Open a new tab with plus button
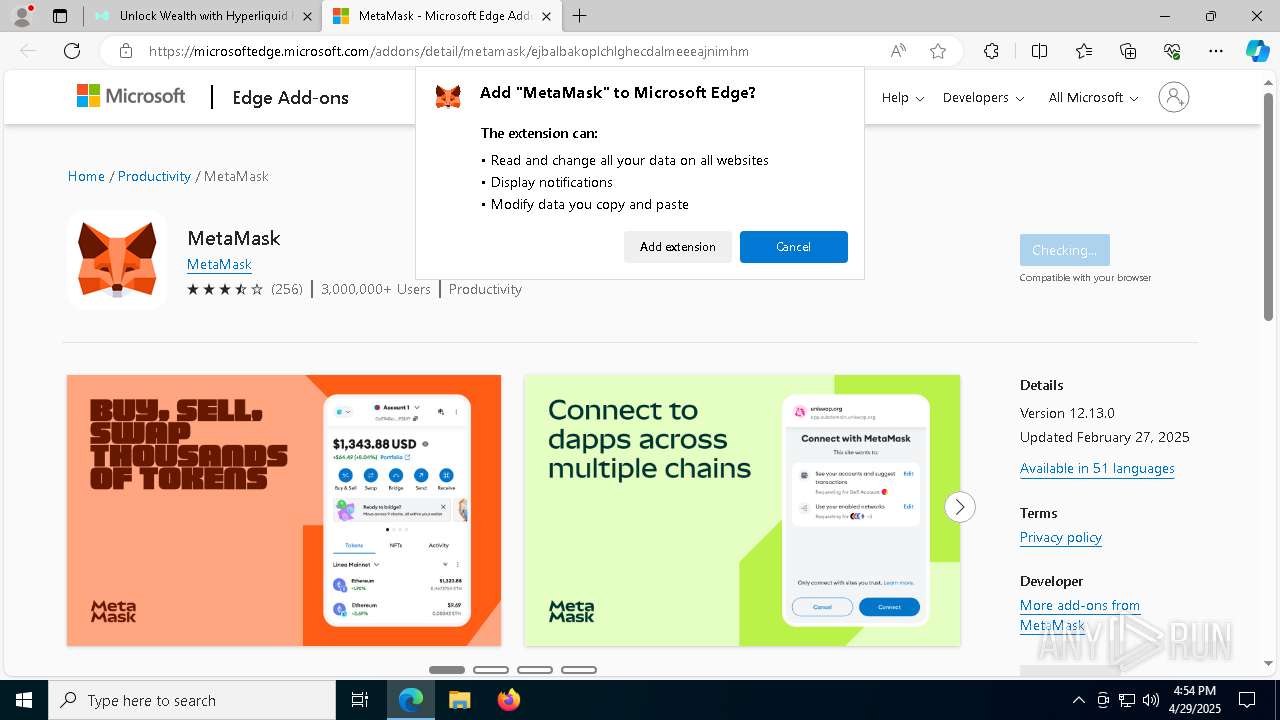 click(x=580, y=16)
